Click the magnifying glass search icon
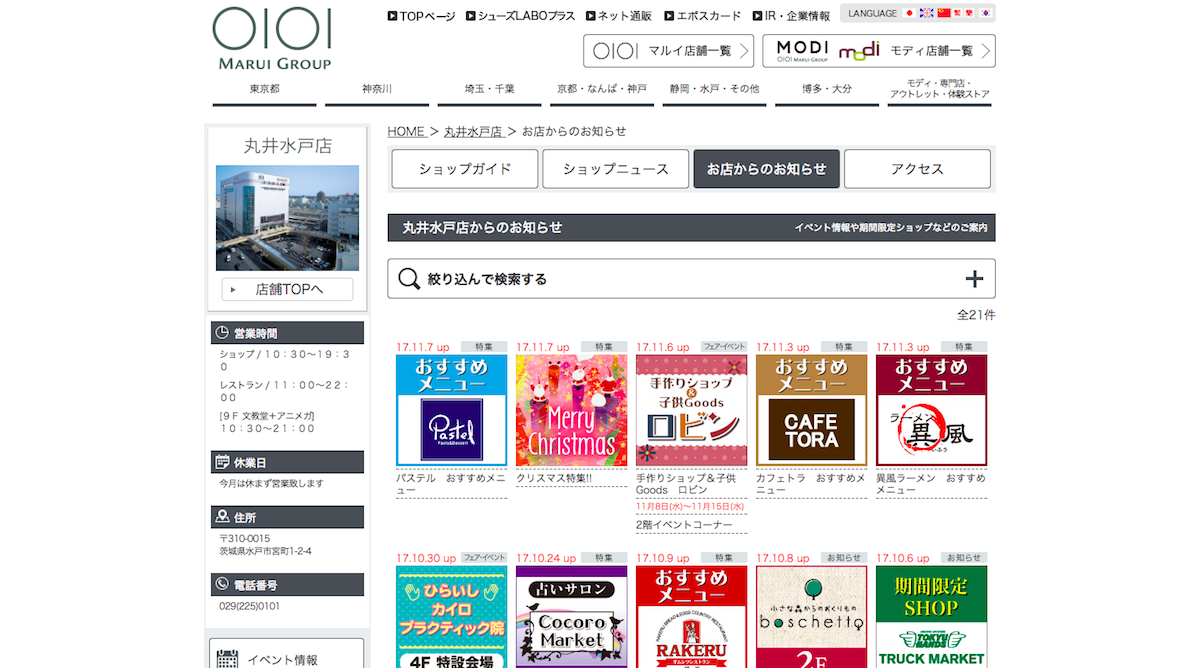The image size is (1200, 668). (x=409, y=279)
